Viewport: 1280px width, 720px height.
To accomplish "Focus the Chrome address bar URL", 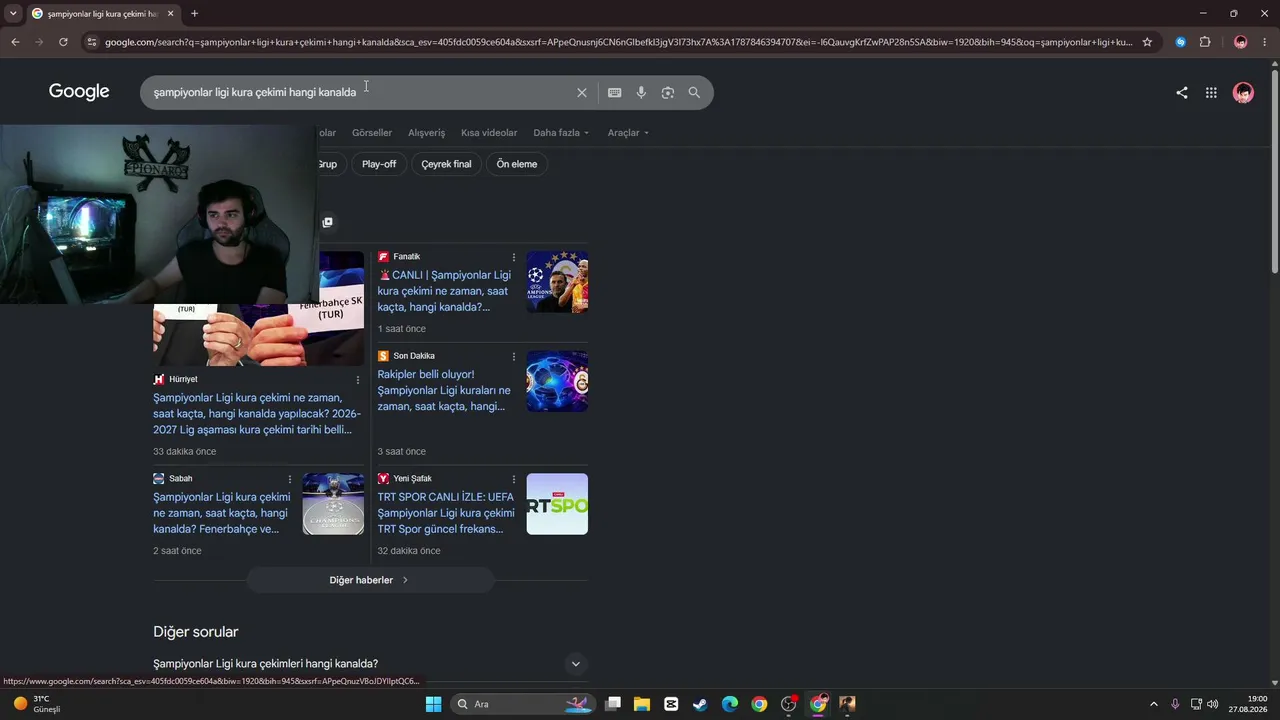I will [618, 42].
